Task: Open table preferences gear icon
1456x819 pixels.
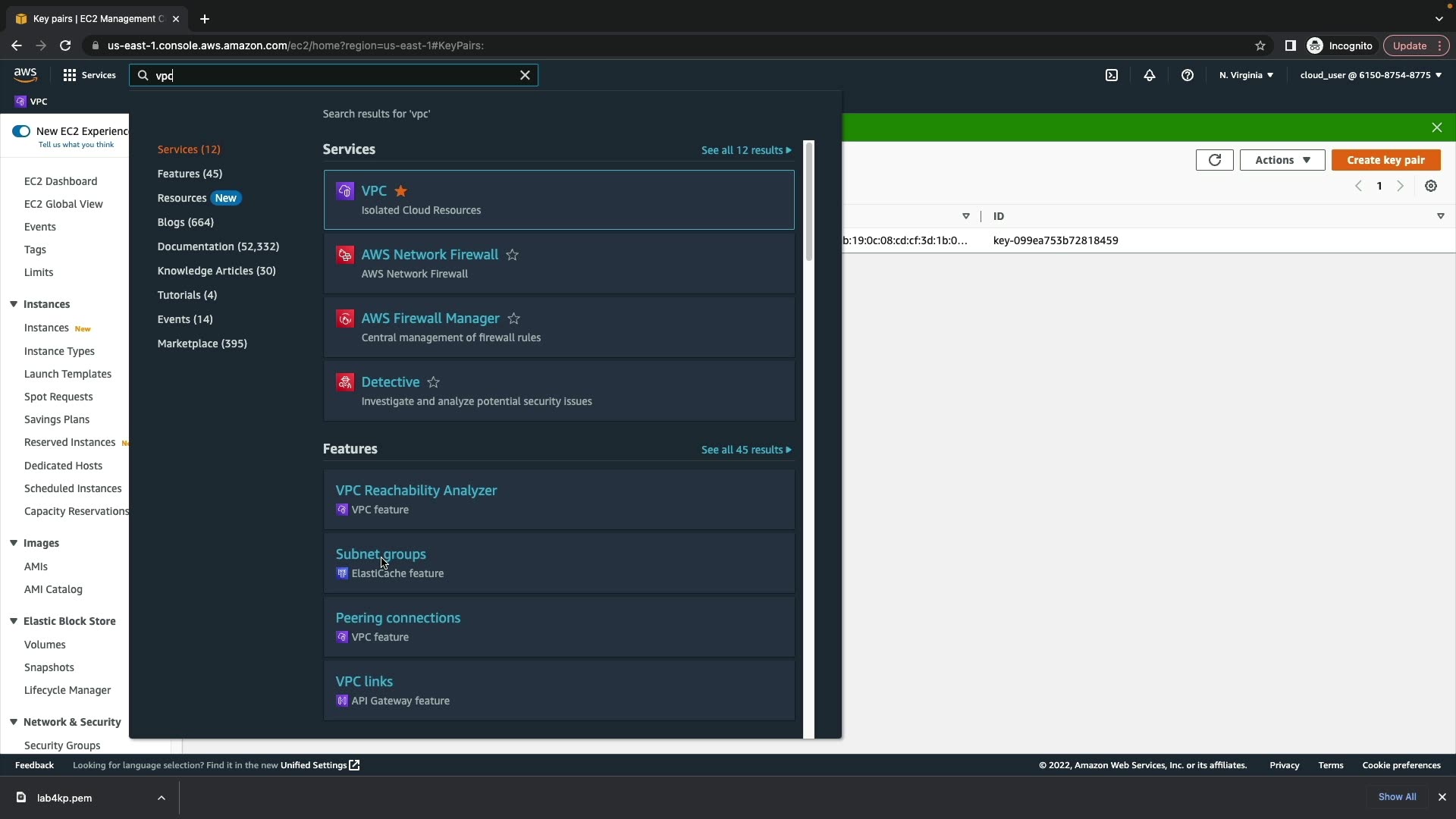Action: (x=1431, y=187)
